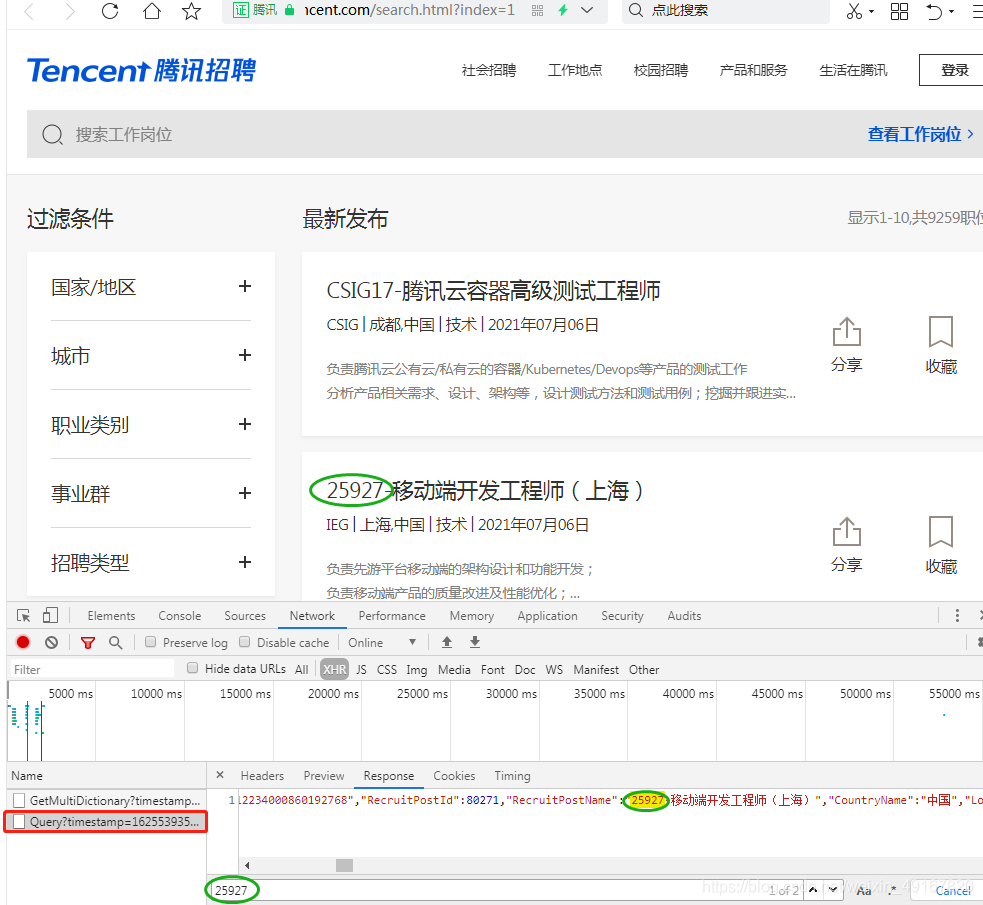
Task: Open the DevTools three-dot customize menu
Action: point(957,615)
